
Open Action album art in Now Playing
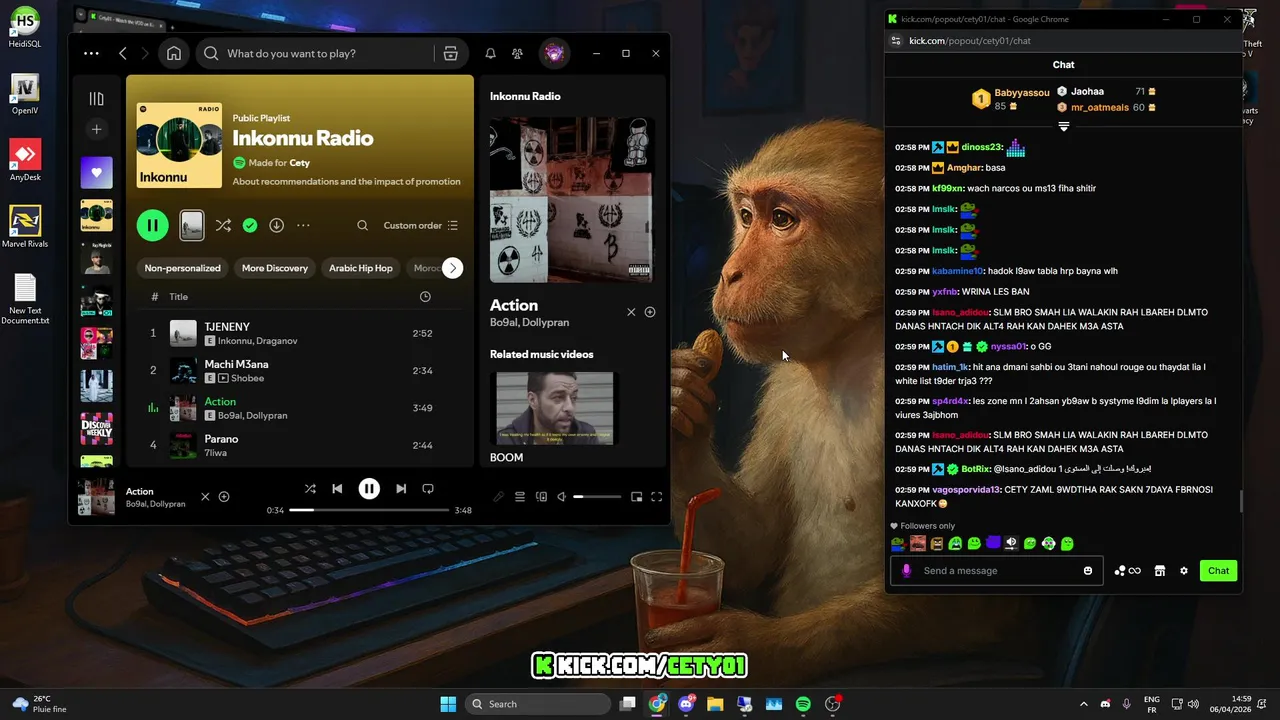coord(573,200)
